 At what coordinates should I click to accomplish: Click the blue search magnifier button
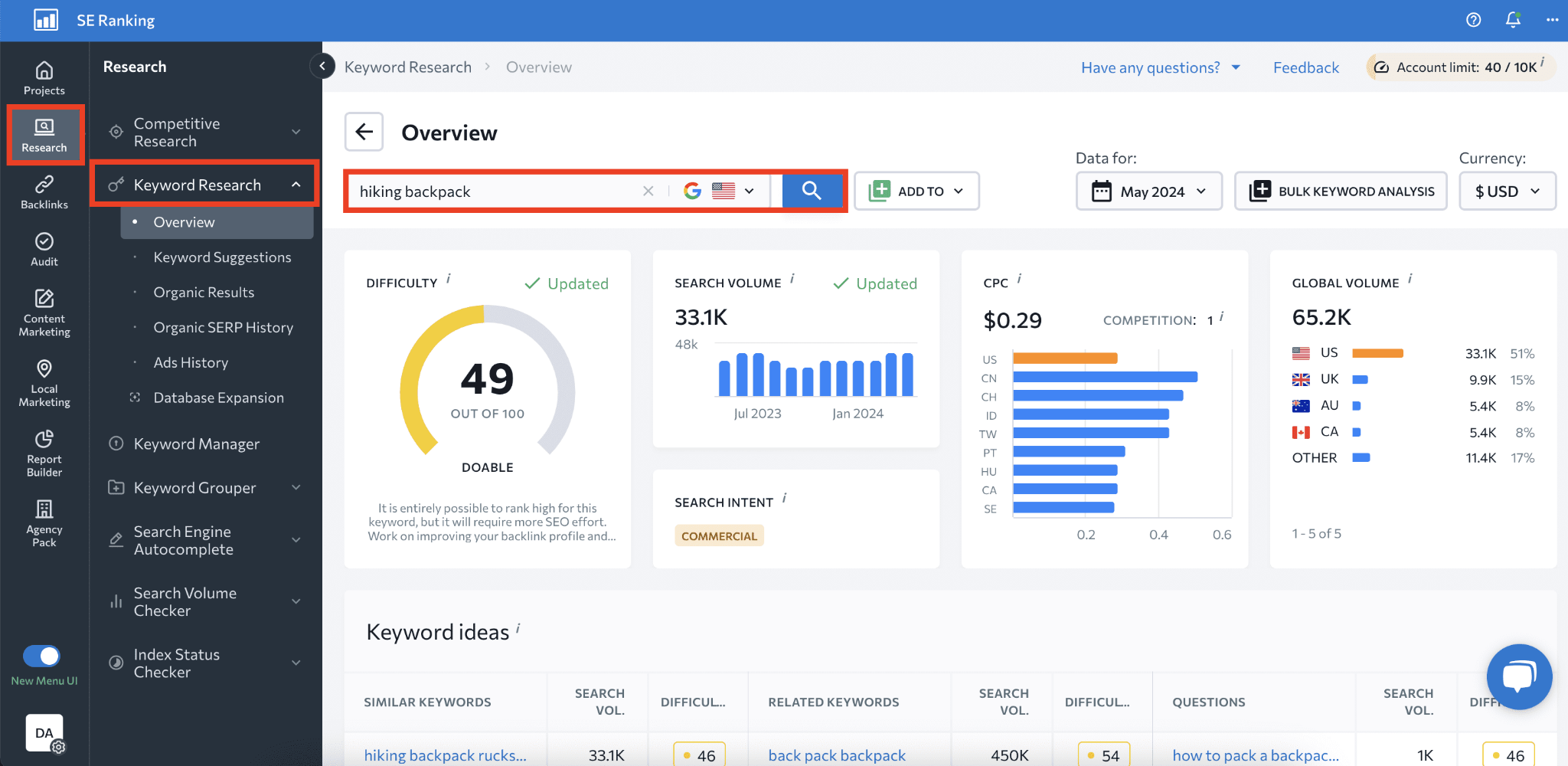coord(812,191)
